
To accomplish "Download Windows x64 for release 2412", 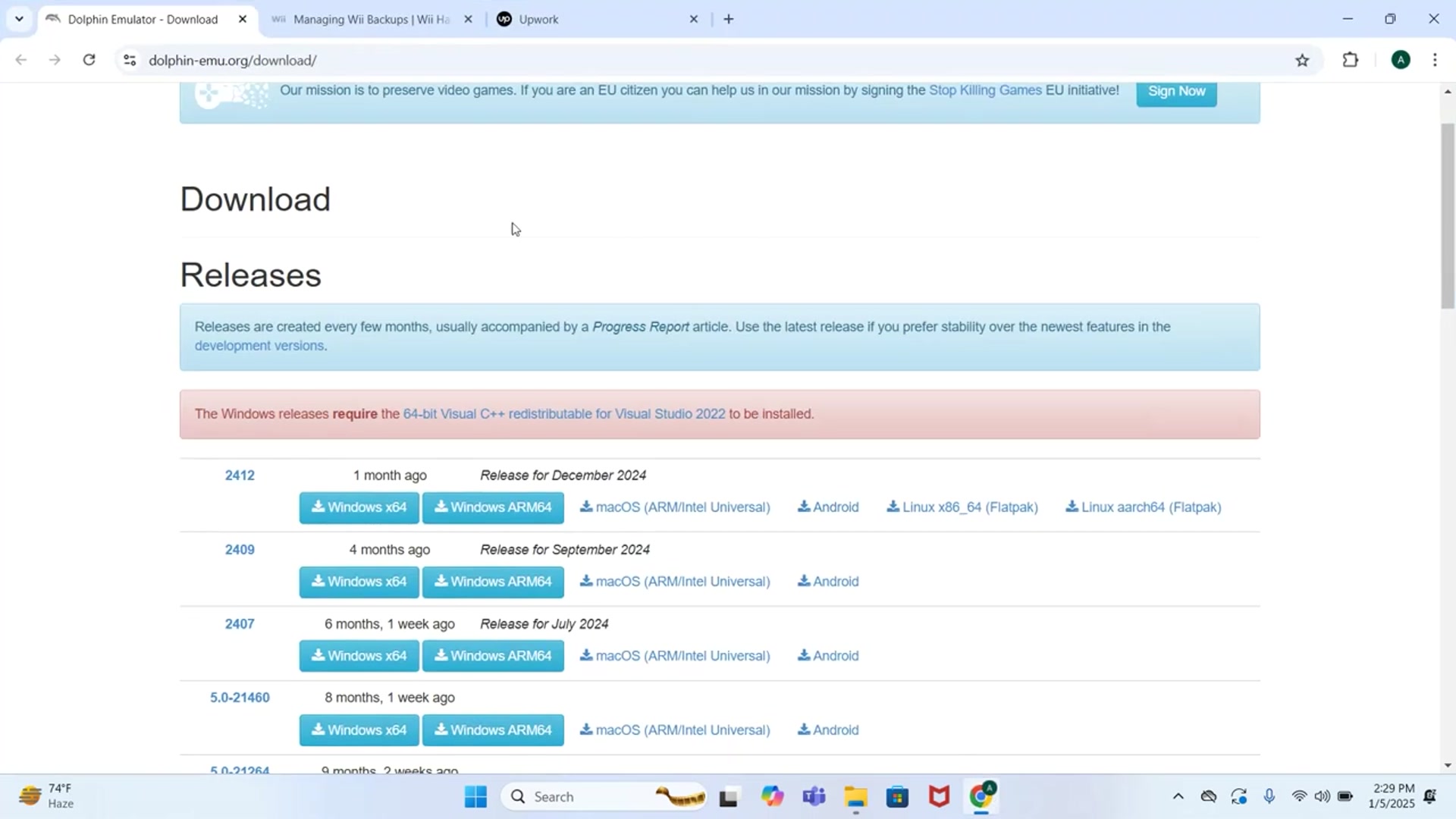I will (359, 507).
